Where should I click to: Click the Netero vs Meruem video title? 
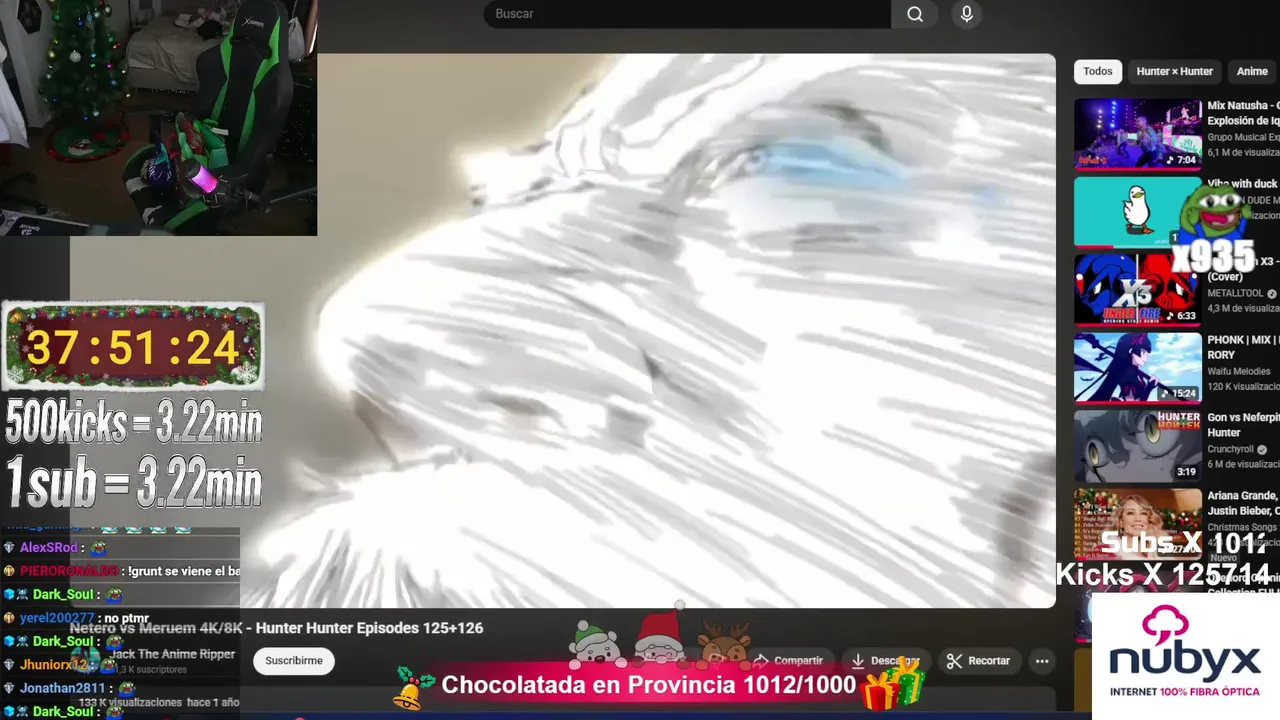[x=276, y=628]
